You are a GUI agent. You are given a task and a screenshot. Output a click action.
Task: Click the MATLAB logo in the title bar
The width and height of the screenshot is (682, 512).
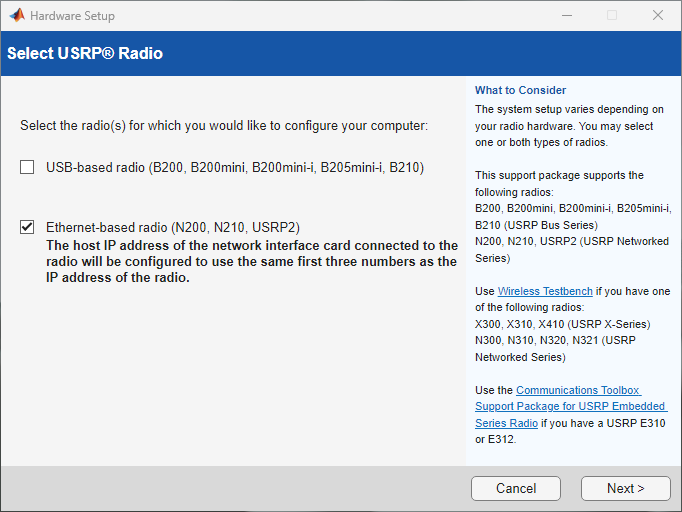tap(17, 16)
